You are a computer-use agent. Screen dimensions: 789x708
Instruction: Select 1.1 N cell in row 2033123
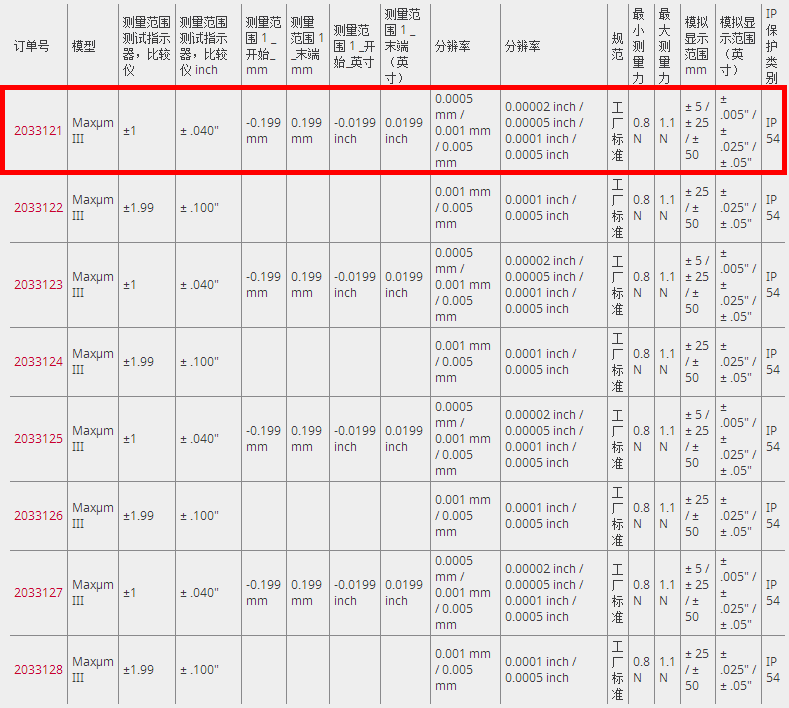point(667,285)
